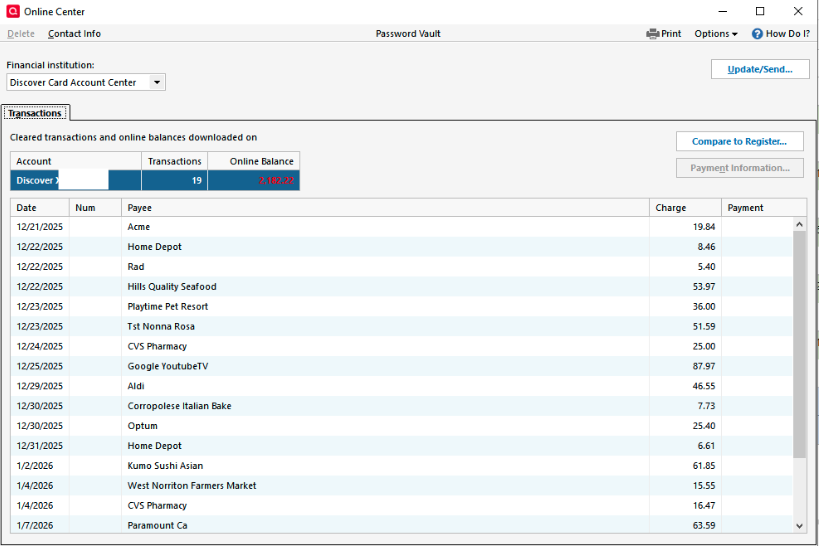
Task: Select the Acme transaction row
Action: click(401, 227)
